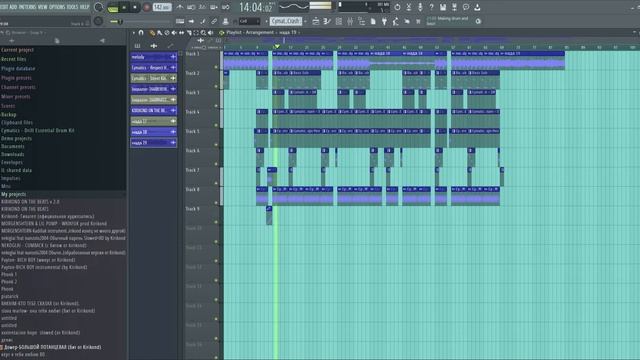640x360 pixels.
Task: Toggle the playlist magnet snap icon
Action: coord(141,33)
